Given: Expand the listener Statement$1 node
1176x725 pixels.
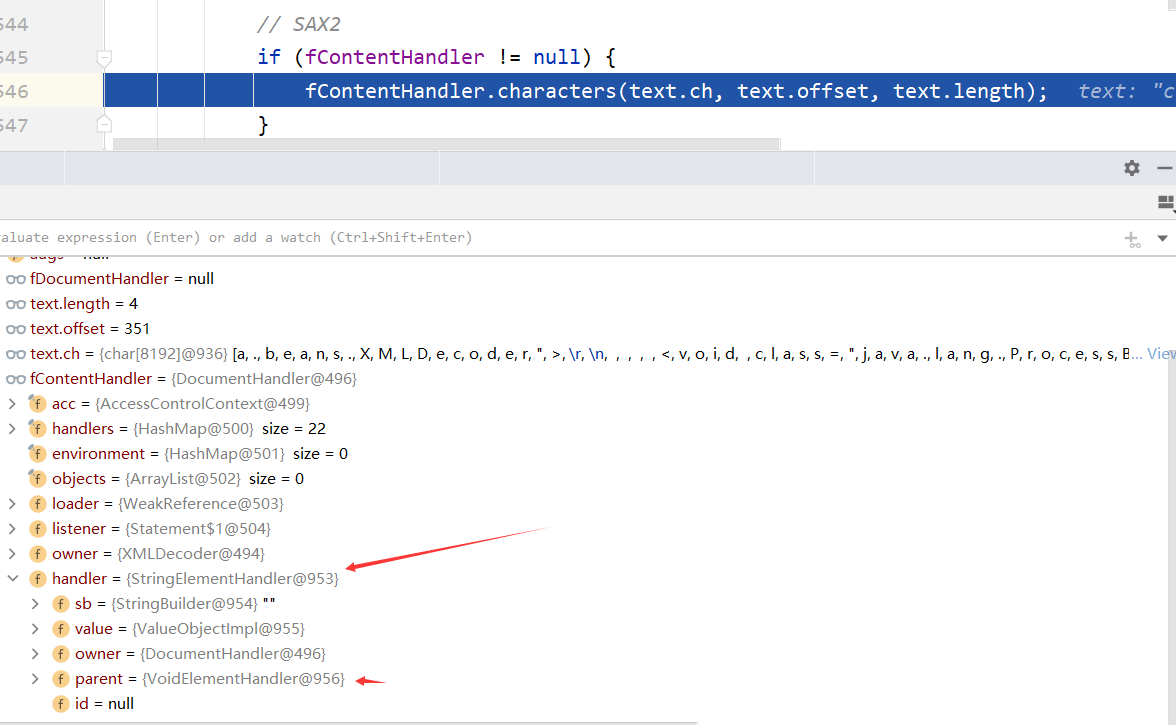Looking at the screenshot, I should (x=12, y=529).
